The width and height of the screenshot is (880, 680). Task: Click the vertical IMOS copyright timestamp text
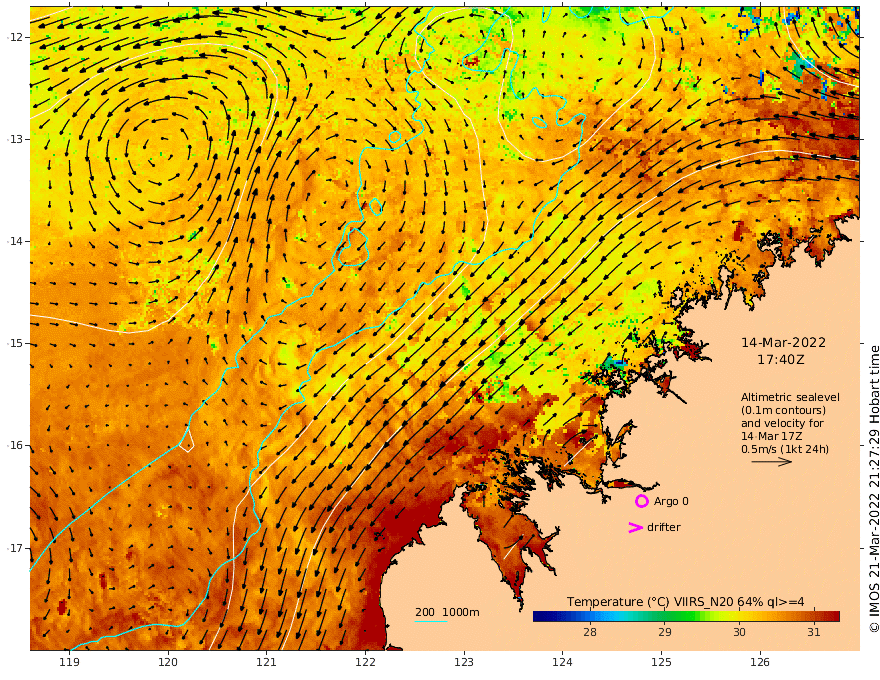coord(873,489)
